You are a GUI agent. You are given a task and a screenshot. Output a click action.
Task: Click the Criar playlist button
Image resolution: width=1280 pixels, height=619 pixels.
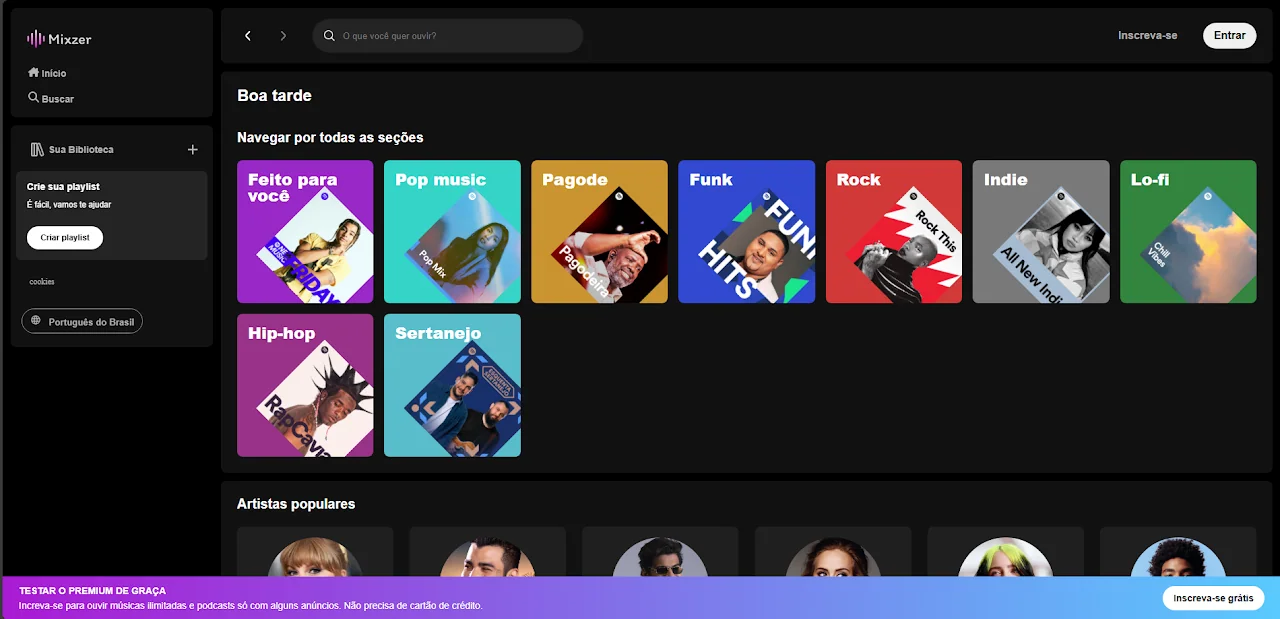(65, 237)
